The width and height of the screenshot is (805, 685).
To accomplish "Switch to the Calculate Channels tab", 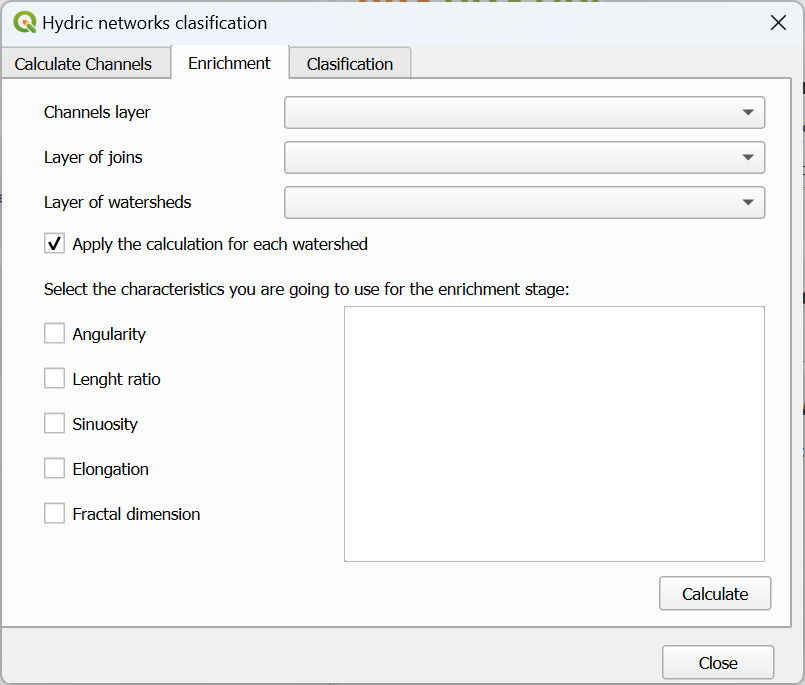I will 83,64.
